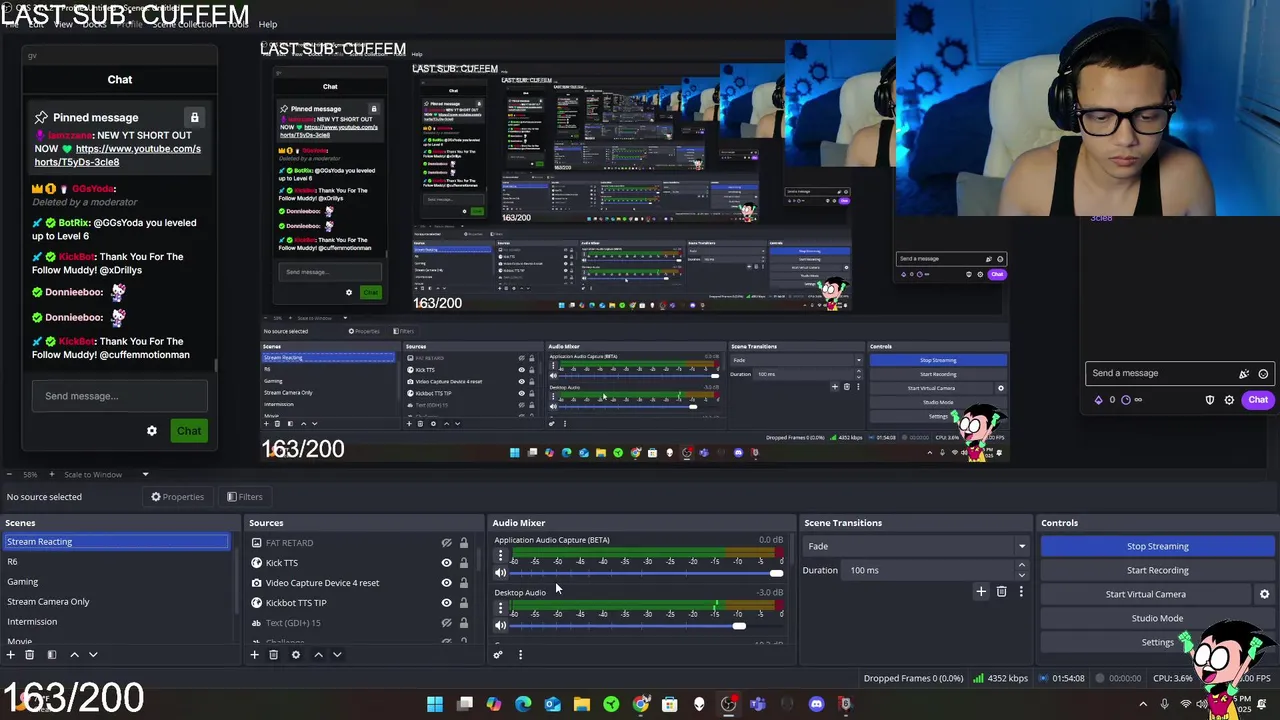Show hidden system tray icons chevron
This screenshot has height=720, width=1280.
pyautogui.click(x=1143, y=704)
